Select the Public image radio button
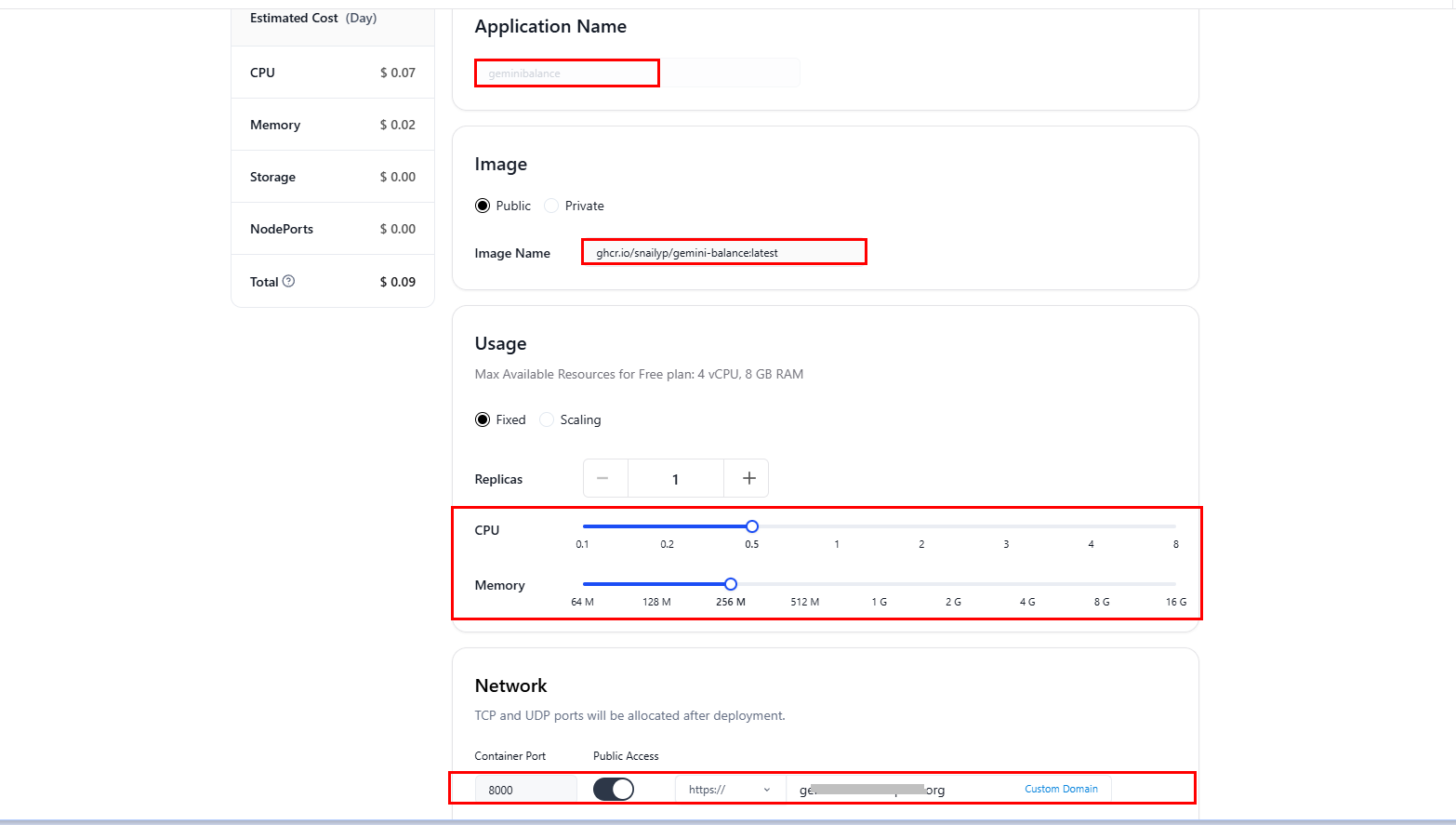 coord(483,206)
